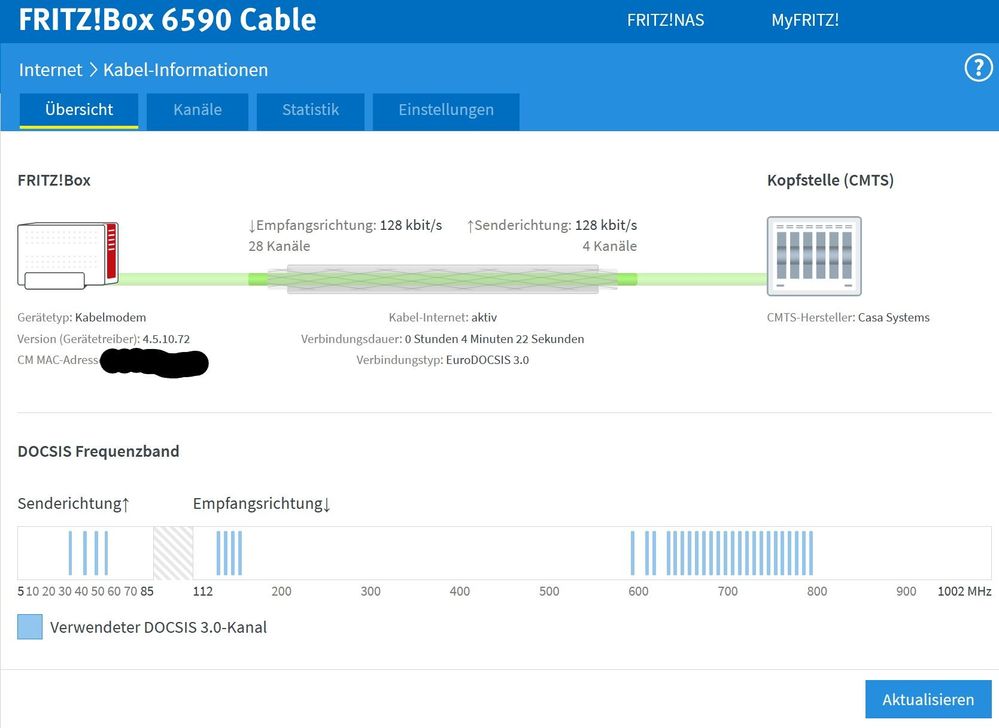This screenshot has height=728, width=999.
Task: Switch to the Übersicht tab
Action: (79, 110)
